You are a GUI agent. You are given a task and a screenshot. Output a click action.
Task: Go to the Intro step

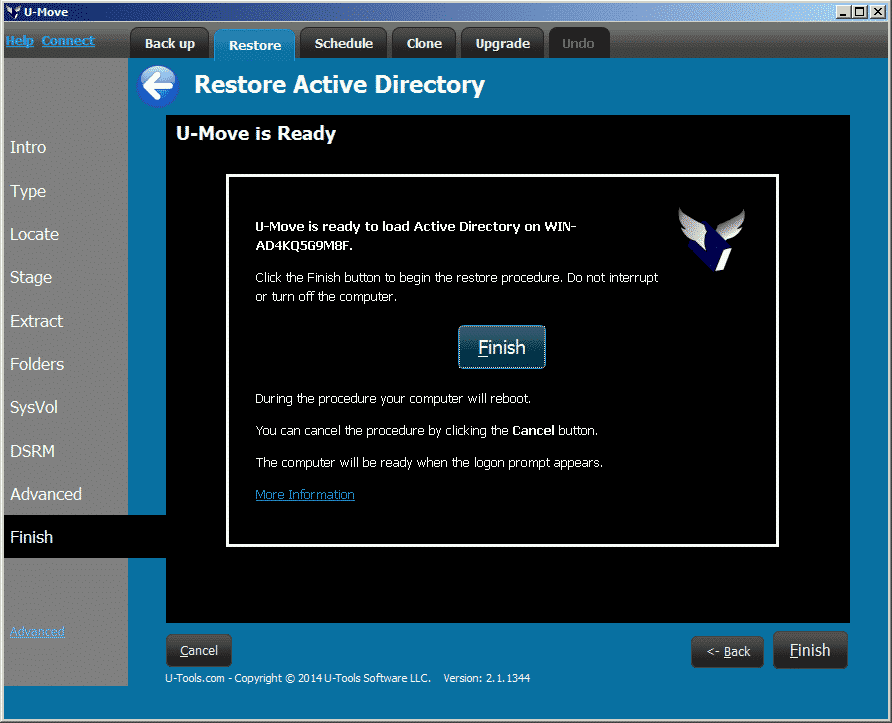(x=28, y=147)
